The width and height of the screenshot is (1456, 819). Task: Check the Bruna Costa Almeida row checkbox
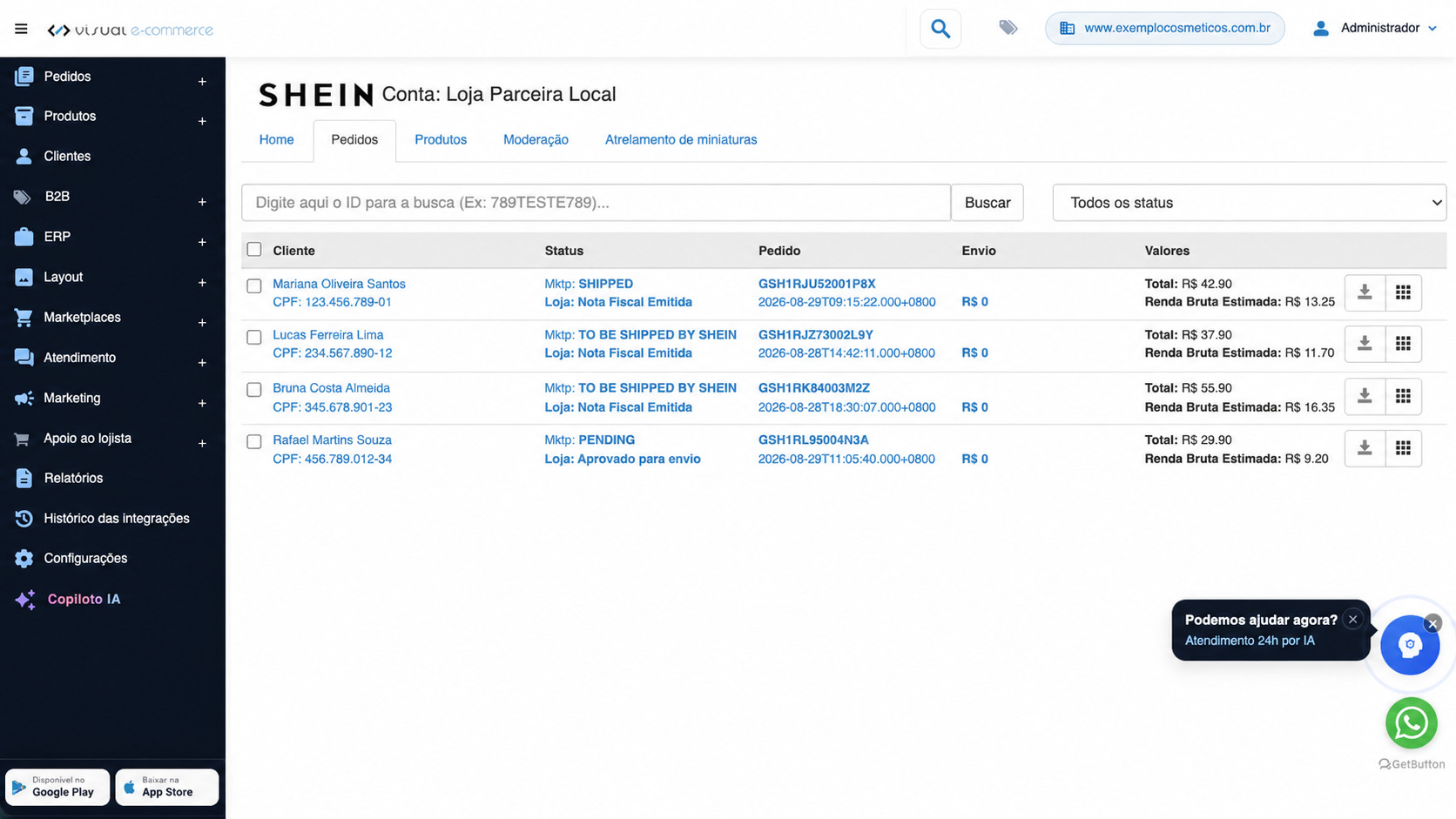pyautogui.click(x=254, y=390)
